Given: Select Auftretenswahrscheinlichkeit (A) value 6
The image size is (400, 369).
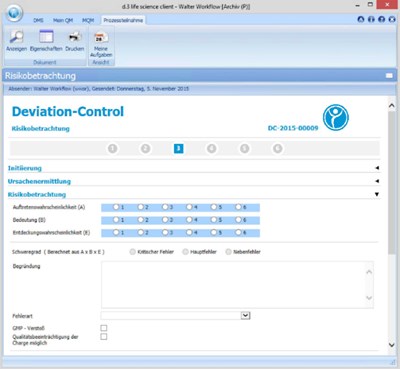Looking at the screenshot, I should coord(238,207).
